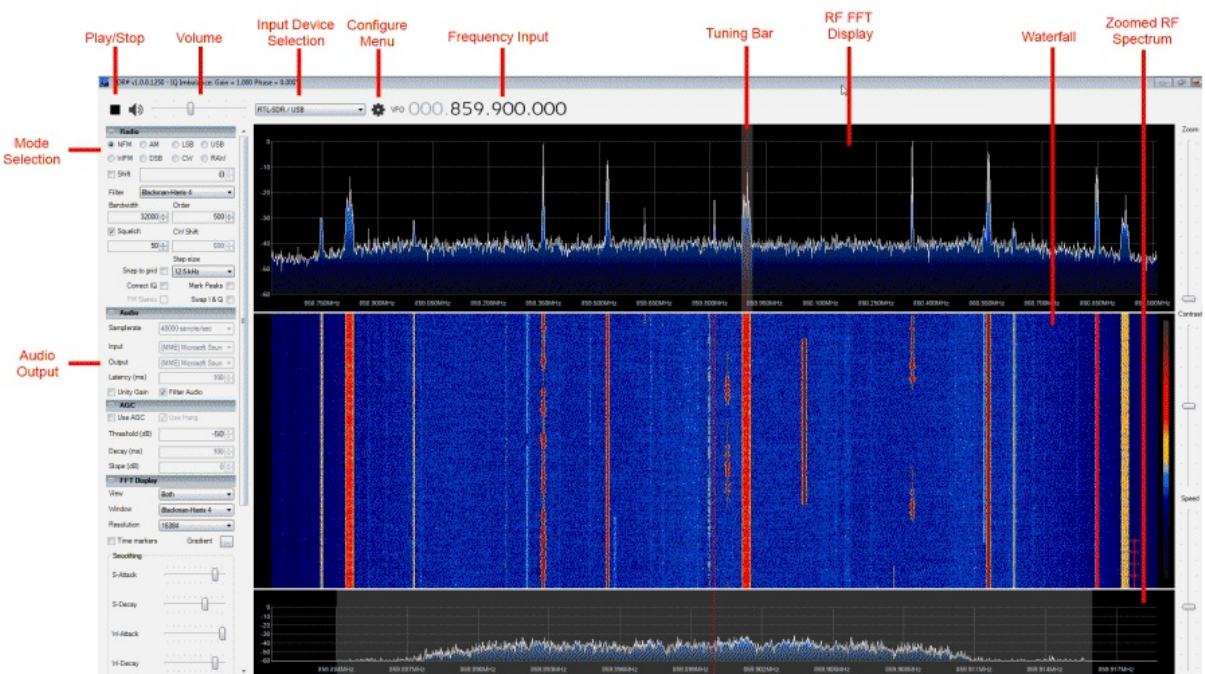Screen dimensions: 1205x674
Task: Open the FFT Window function dropdown
Action: (196, 509)
